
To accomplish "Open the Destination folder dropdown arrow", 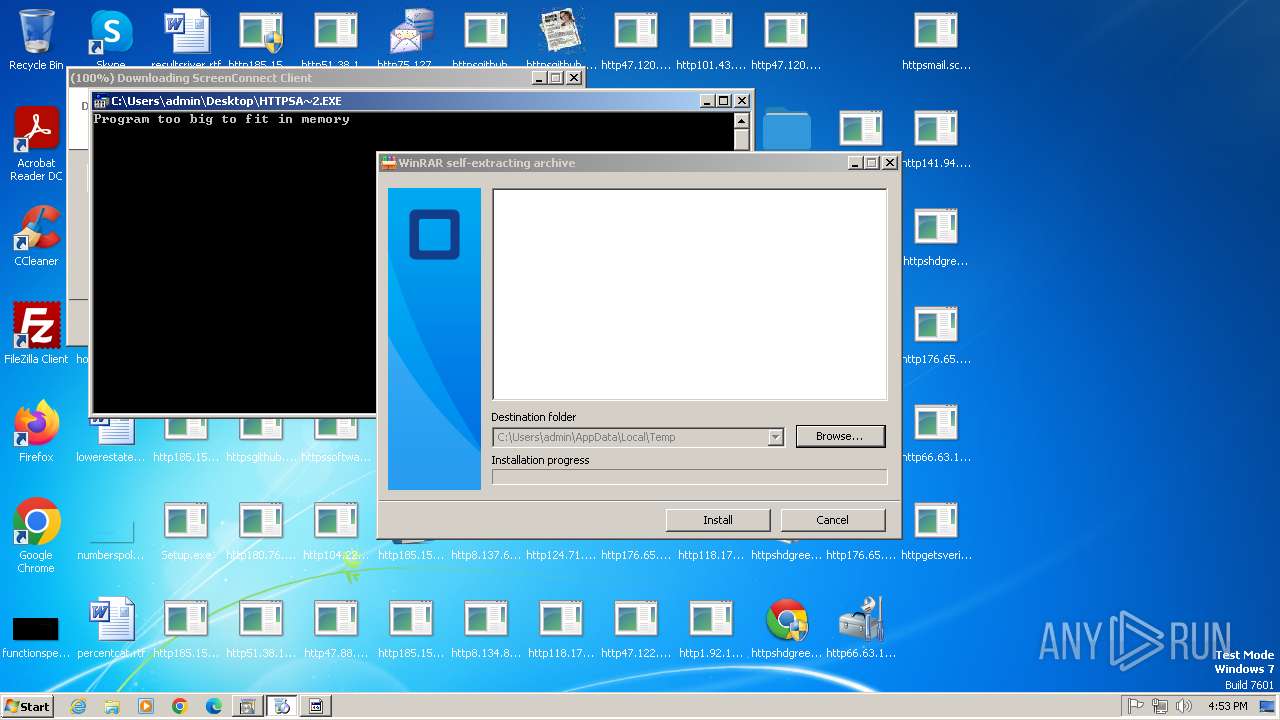I will 775,437.
